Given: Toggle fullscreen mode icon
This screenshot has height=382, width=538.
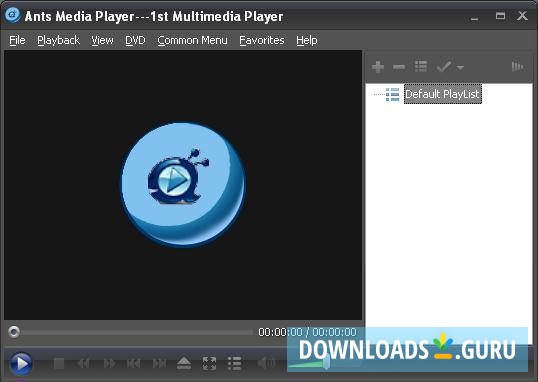Looking at the screenshot, I should click(x=209, y=363).
